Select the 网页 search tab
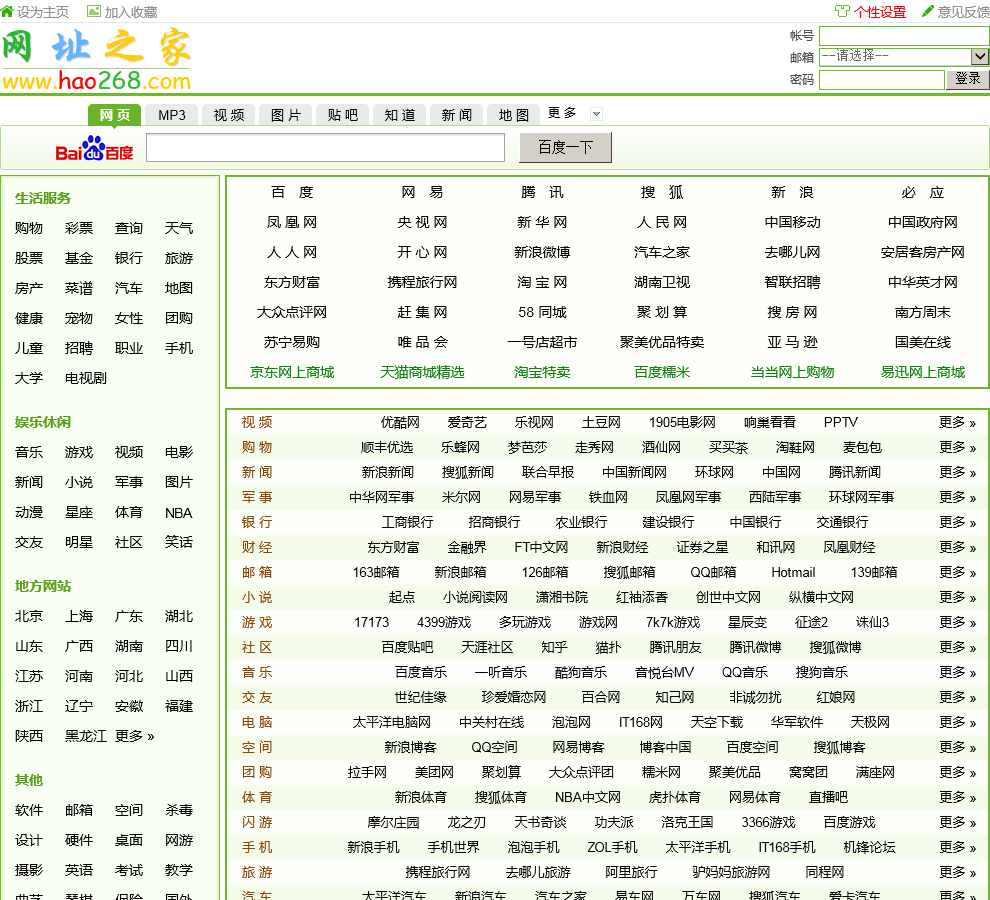The image size is (990, 900). point(114,115)
